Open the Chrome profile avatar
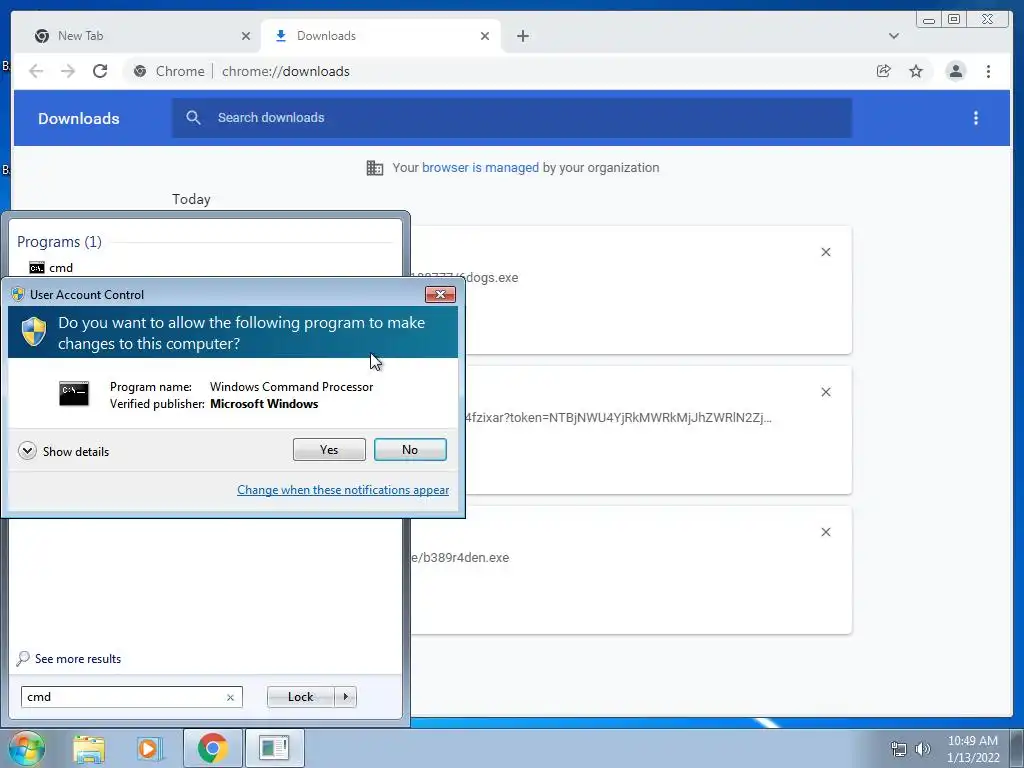 pos(955,71)
